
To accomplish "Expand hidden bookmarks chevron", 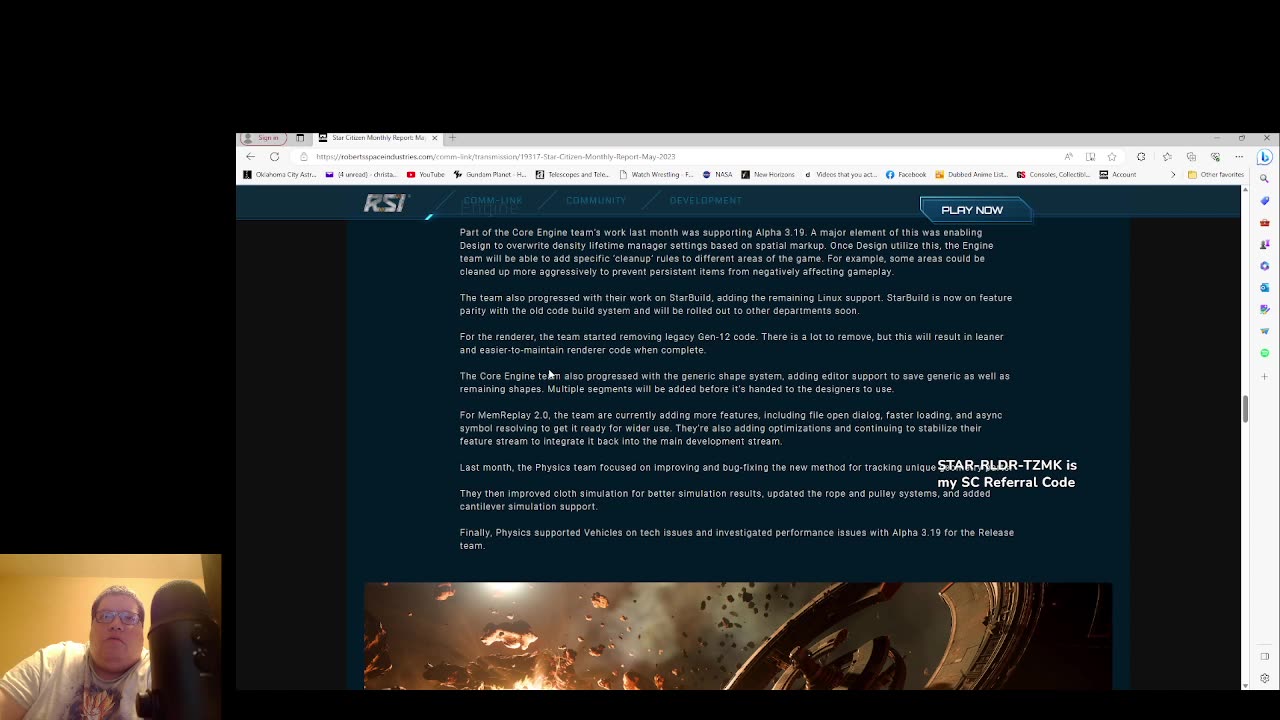I will [x=1173, y=174].
